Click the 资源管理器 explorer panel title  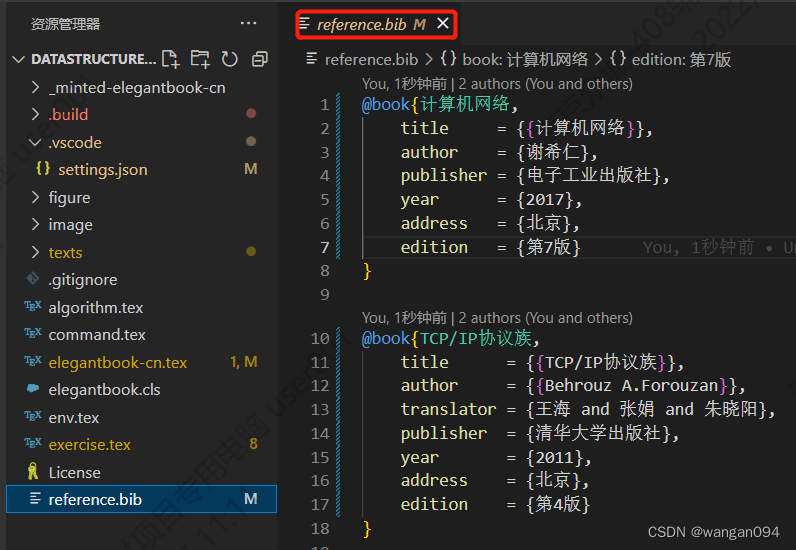[x=65, y=24]
